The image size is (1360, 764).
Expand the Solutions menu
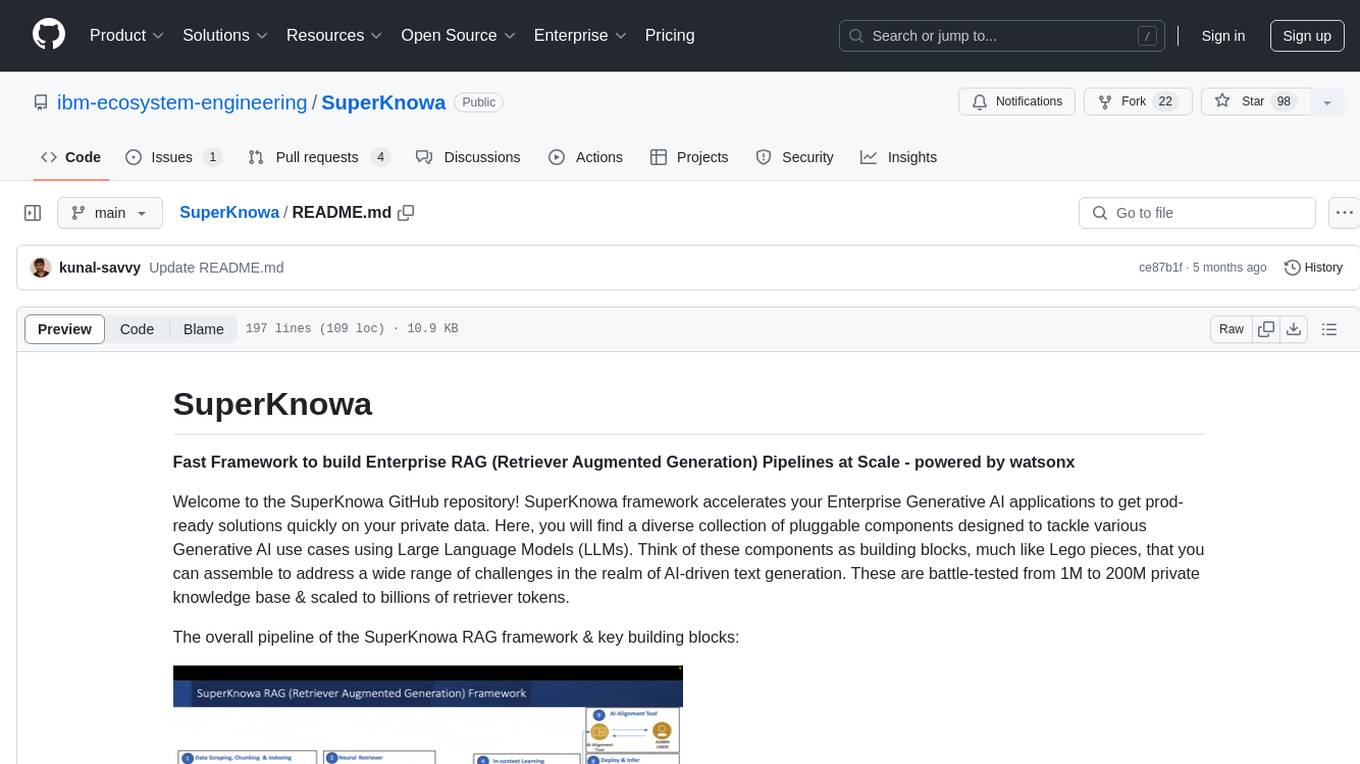(x=225, y=35)
